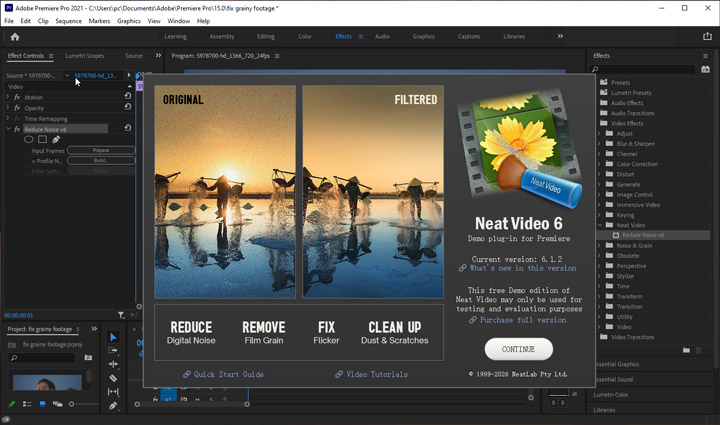The image size is (720, 425).
Task: Click the Lumetri Color panel header
Action: (x=611, y=395)
